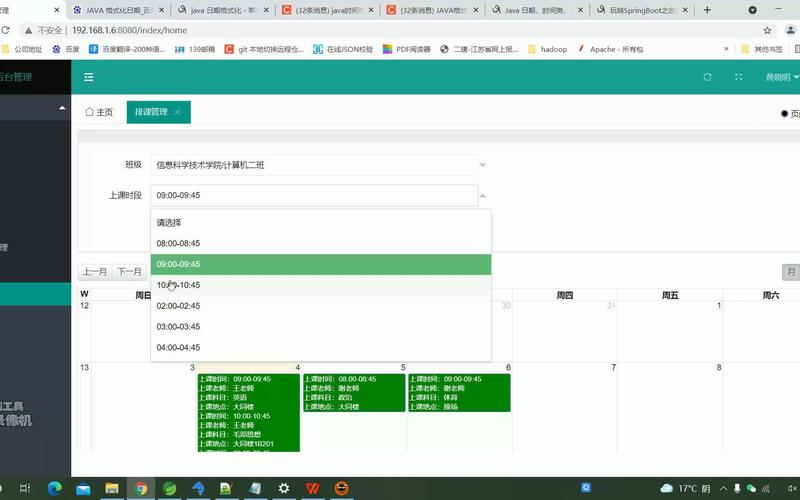
Task: Open the hadoop bookmarks folder
Action: 547,49
